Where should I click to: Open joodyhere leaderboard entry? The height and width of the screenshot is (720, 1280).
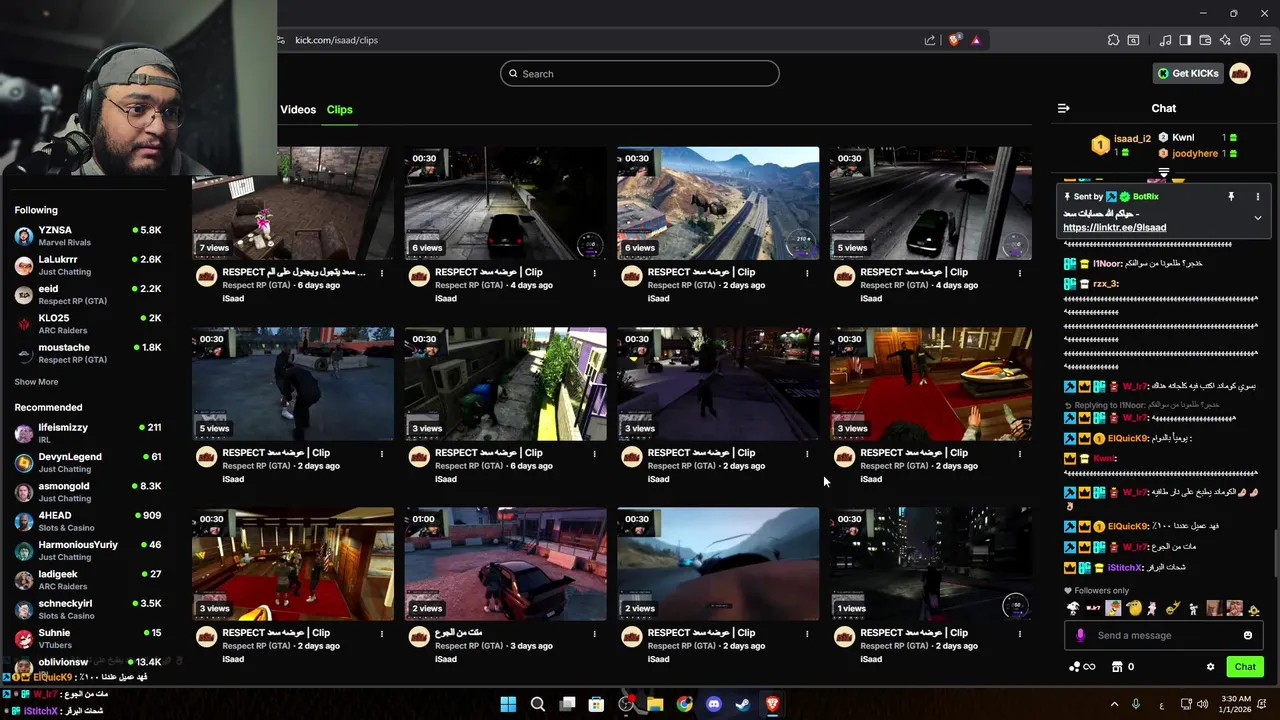click(1198, 154)
